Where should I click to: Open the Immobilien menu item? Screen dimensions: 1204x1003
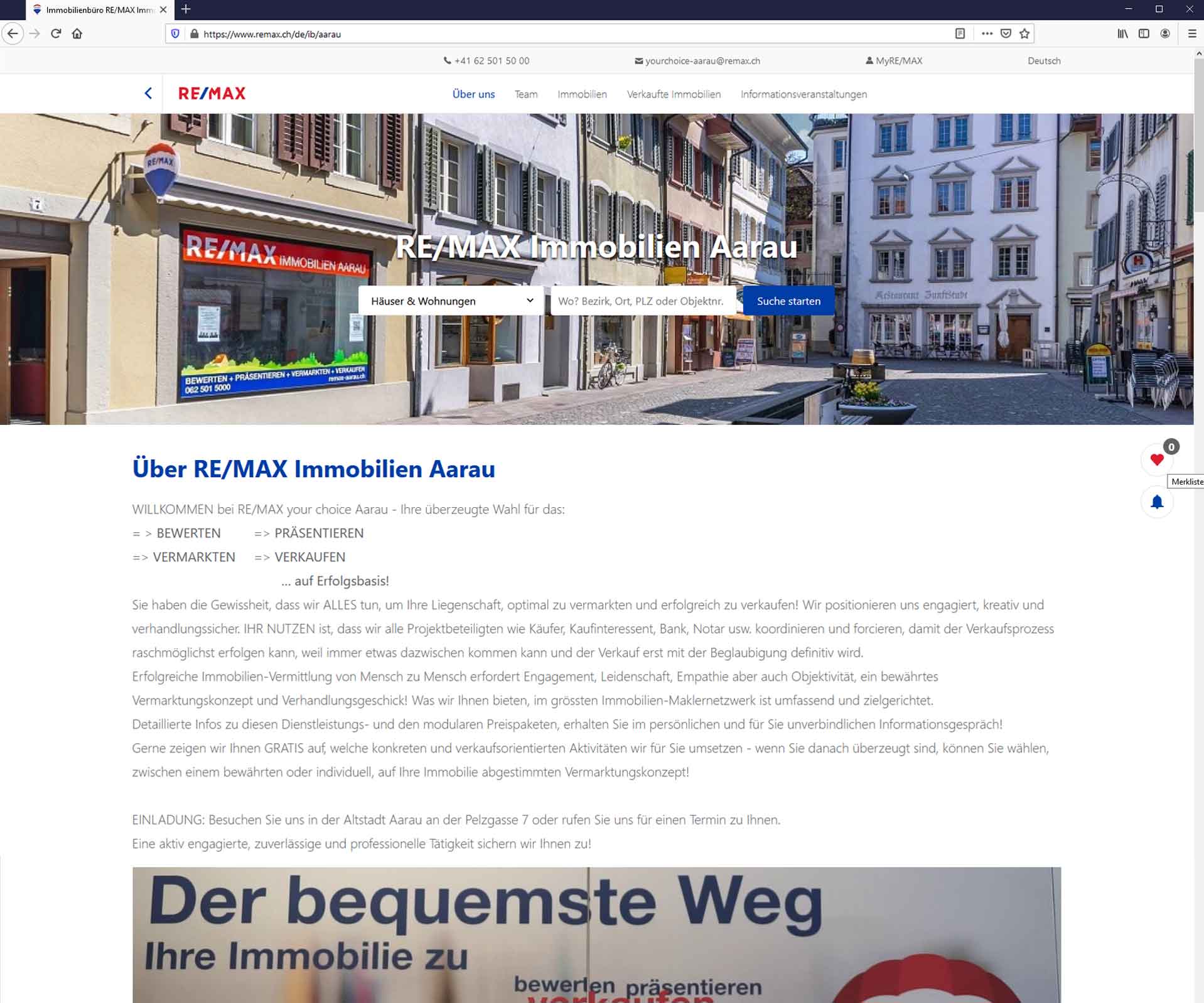(582, 94)
